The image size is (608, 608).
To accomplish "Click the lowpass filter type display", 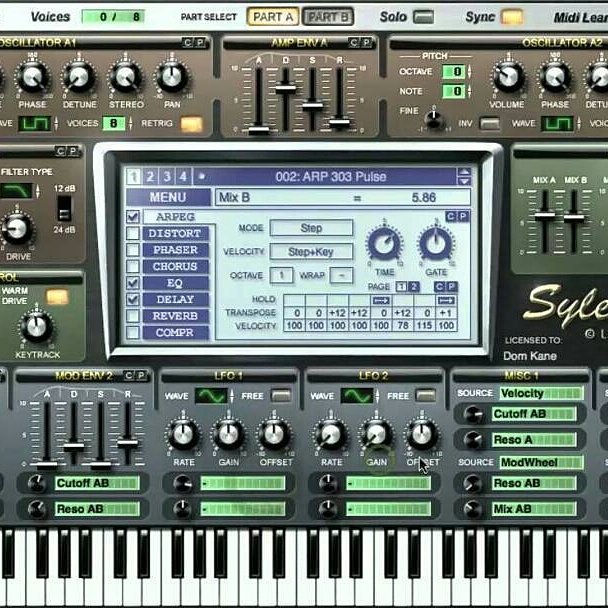I will [16, 191].
